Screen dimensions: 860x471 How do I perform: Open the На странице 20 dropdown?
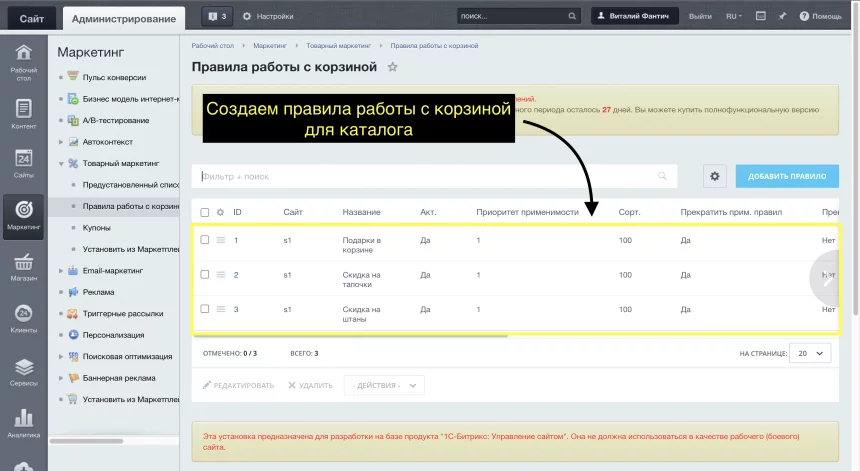click(809, 353)
